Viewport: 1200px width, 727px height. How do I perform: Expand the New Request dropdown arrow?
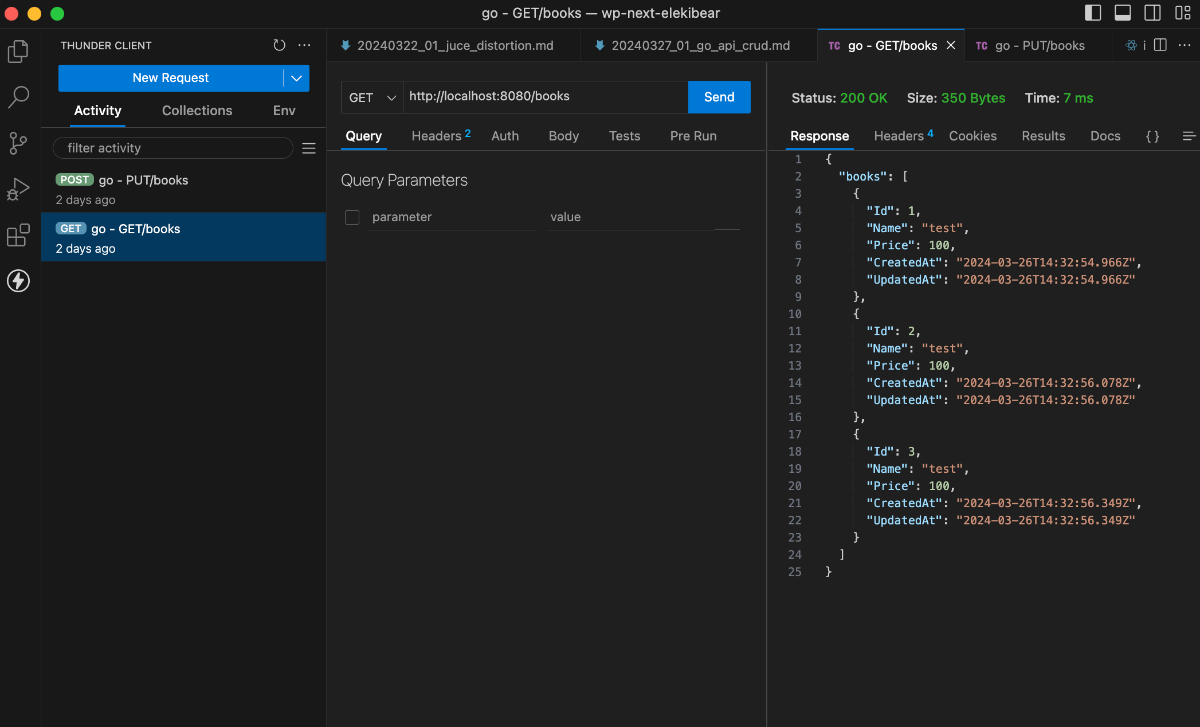click(x=296, y=78)
